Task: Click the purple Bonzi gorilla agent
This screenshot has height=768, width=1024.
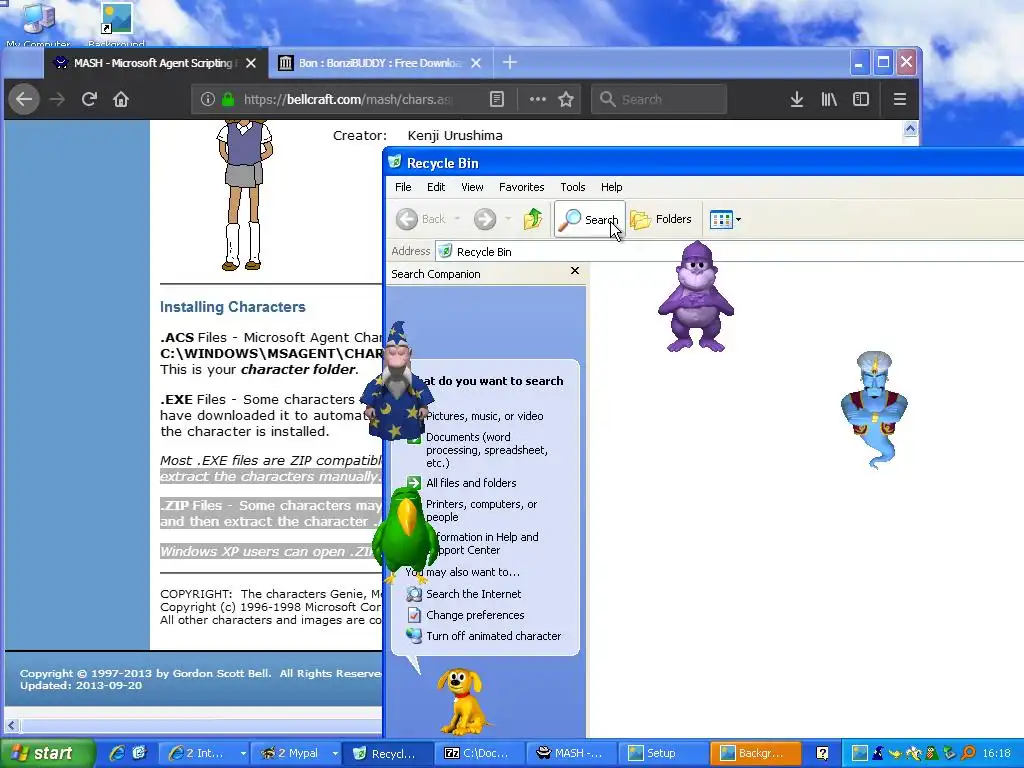Action: click(696, 296)
